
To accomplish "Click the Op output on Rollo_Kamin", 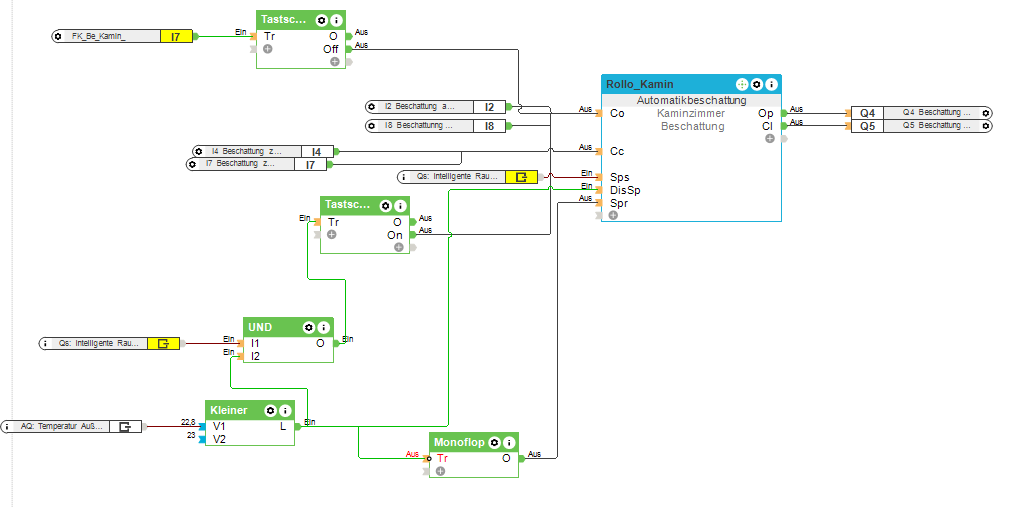I will (x=765, y=114).
